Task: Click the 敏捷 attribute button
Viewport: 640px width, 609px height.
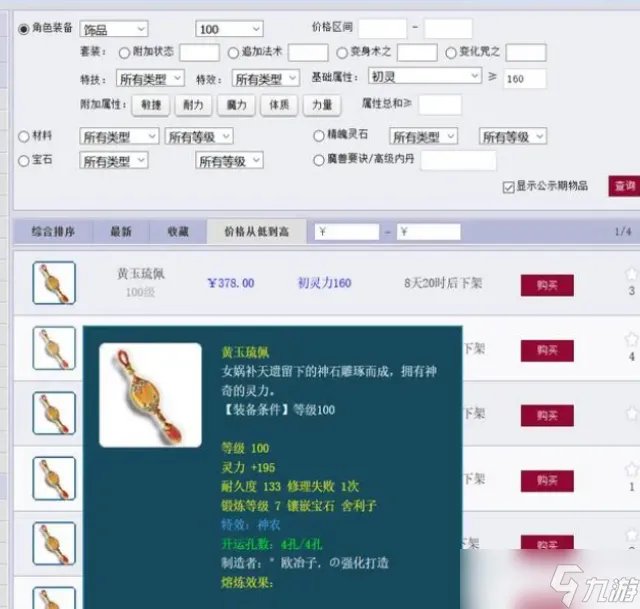Action: [151, 105]
